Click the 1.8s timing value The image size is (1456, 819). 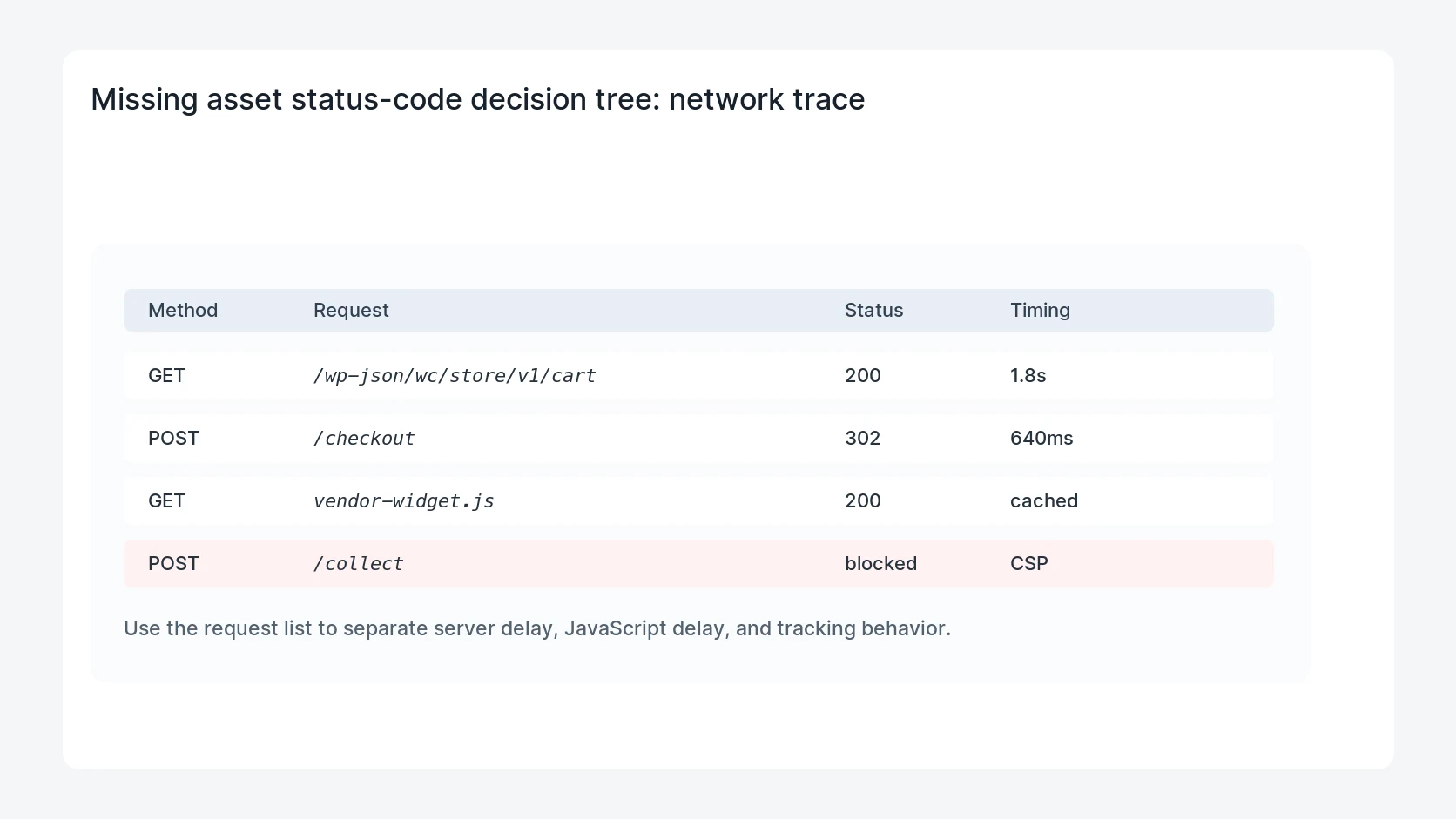(1028, 376)
